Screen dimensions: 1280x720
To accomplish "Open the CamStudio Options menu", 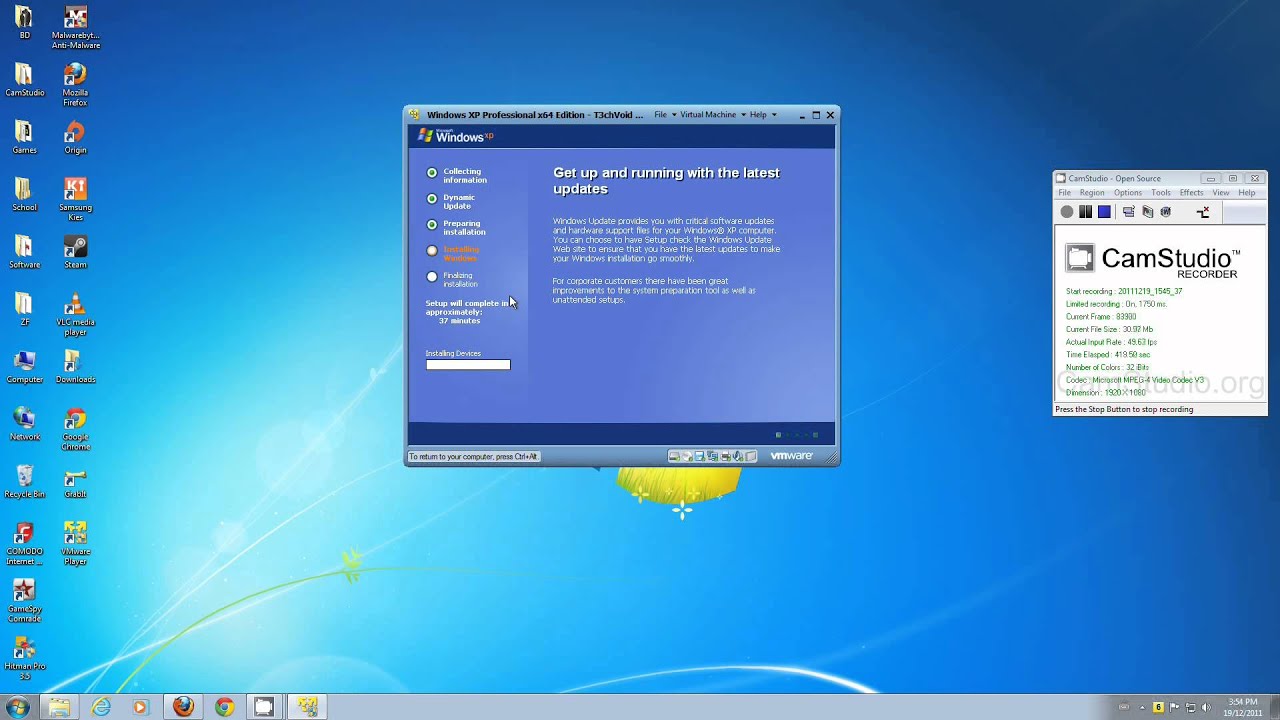I will 1128,193.
